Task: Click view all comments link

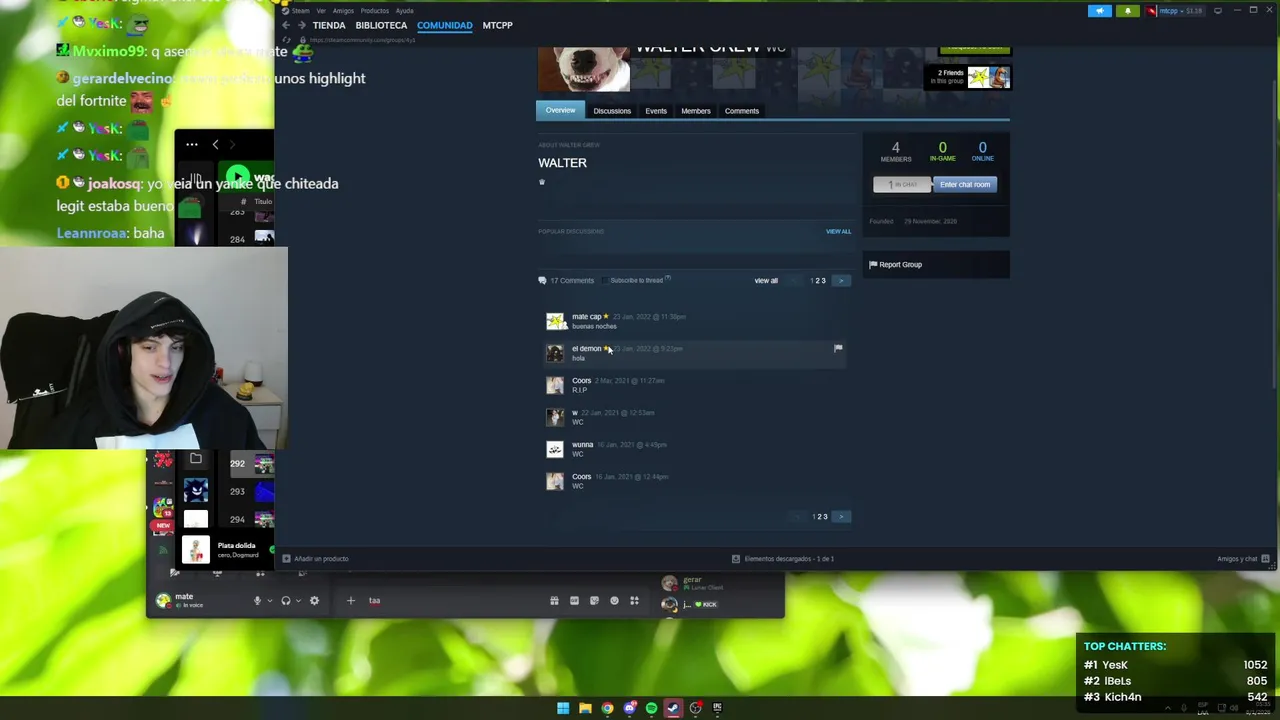Action: coord(766,281)
